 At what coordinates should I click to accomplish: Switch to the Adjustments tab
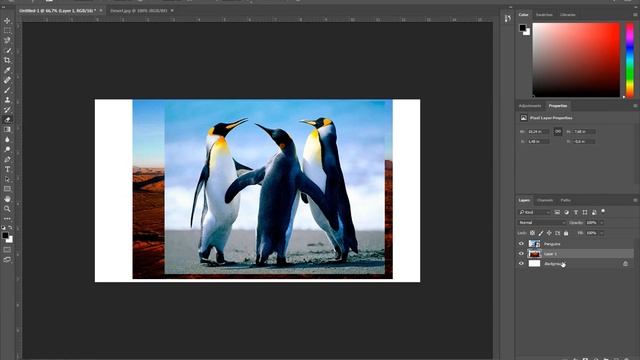[x=530, y=106]
